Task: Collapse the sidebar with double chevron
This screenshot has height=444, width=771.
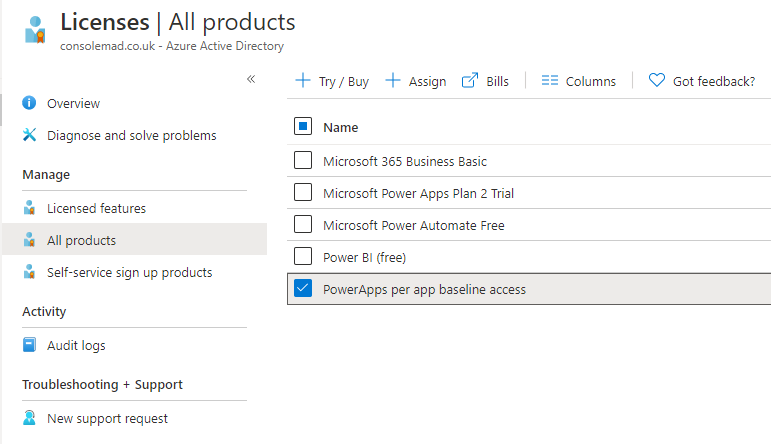Action: click(x=251, y=79)
